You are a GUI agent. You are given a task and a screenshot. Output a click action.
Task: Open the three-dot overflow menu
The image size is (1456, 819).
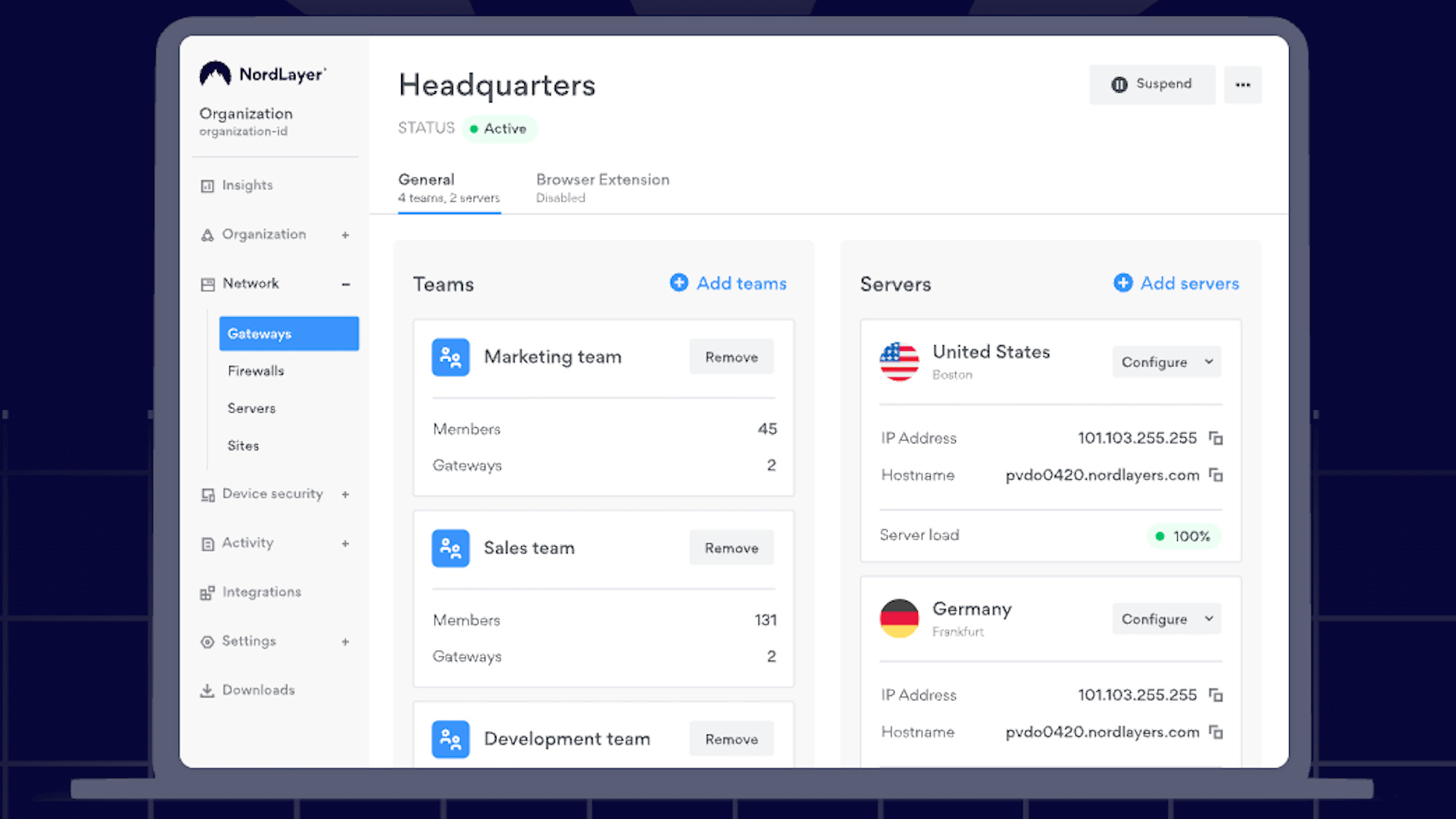click(x=1243, y=84)
